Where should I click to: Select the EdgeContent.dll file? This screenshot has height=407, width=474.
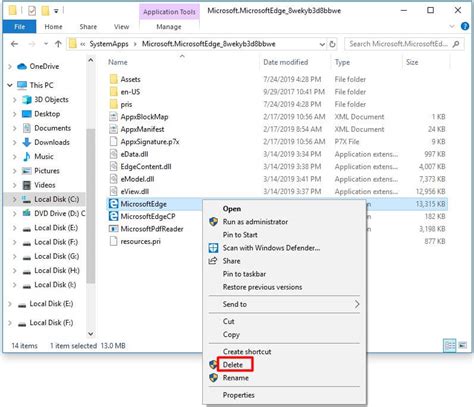pos(146,167)
